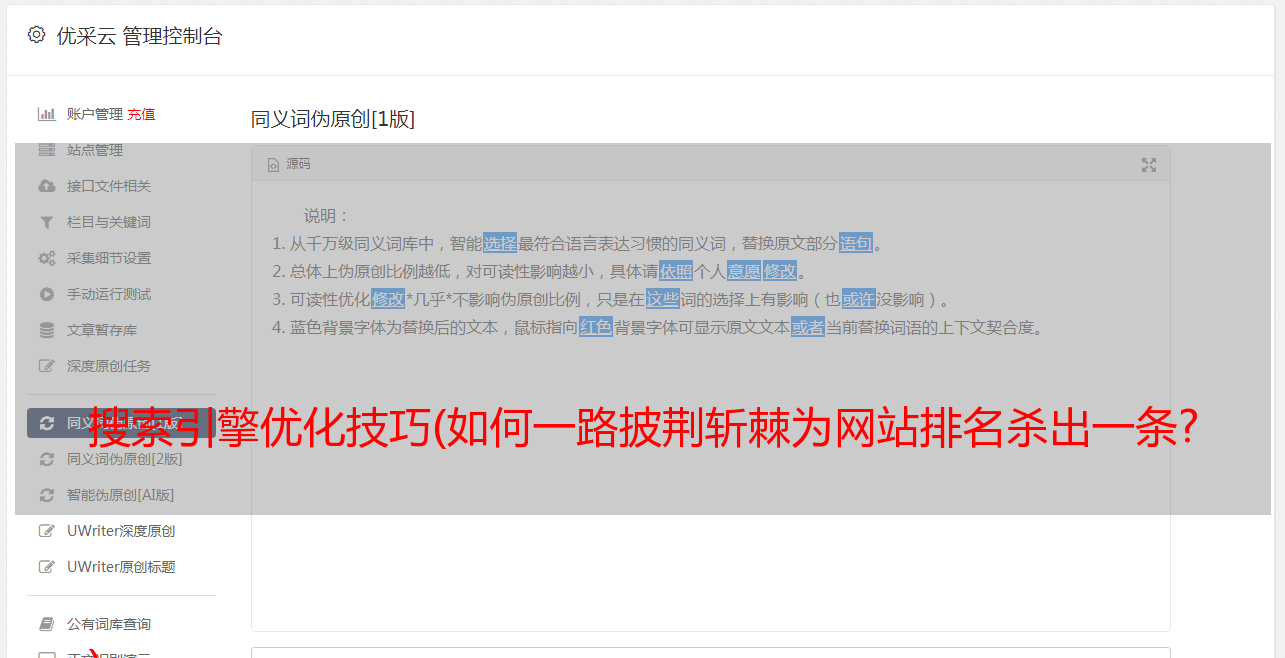Click the 手动运行测试 play circle icon
The image size is (1285, 658).
pyautogui.click(x=46, y=294)
